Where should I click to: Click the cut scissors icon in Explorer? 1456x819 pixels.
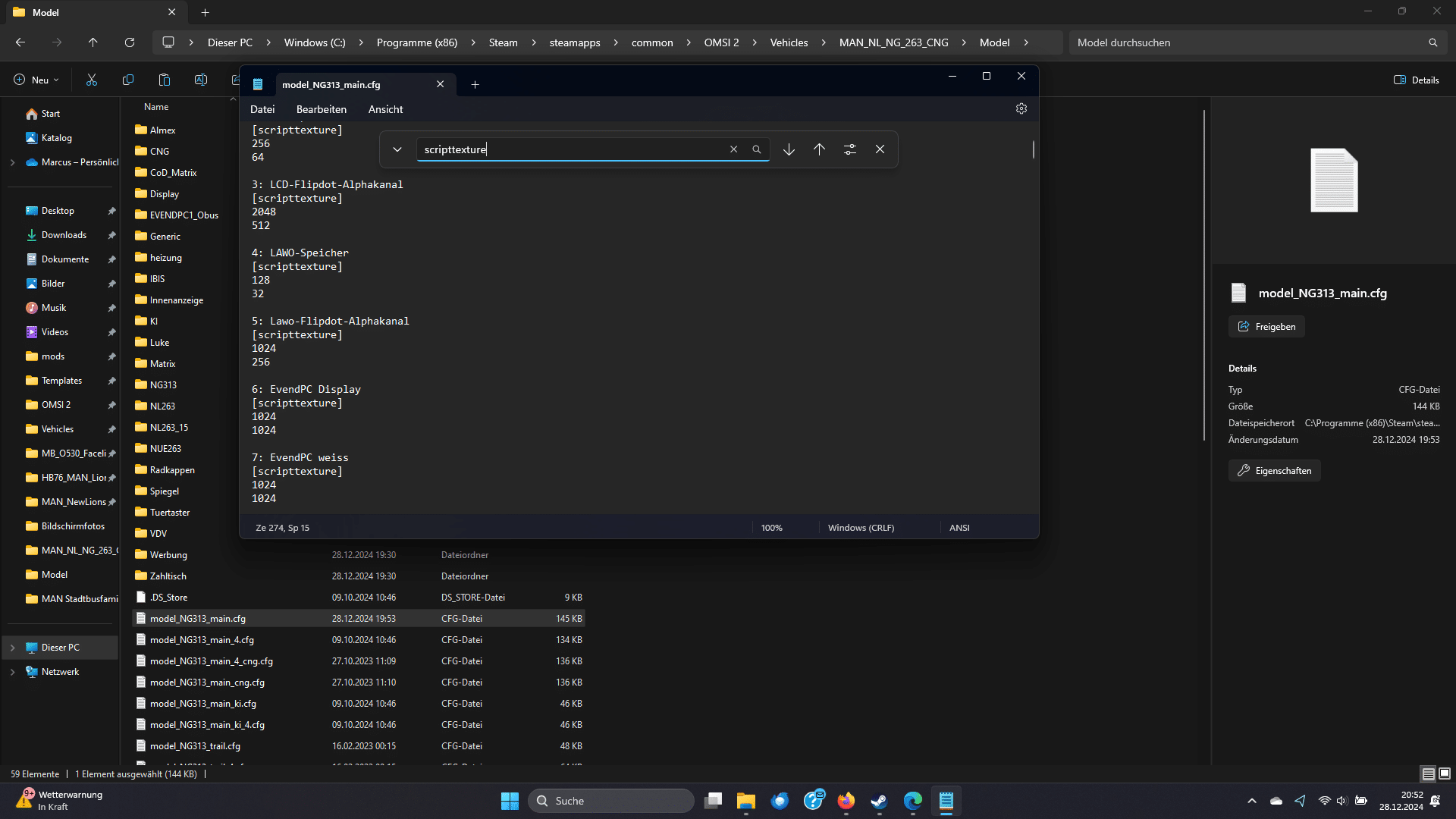tap(92, 80)
